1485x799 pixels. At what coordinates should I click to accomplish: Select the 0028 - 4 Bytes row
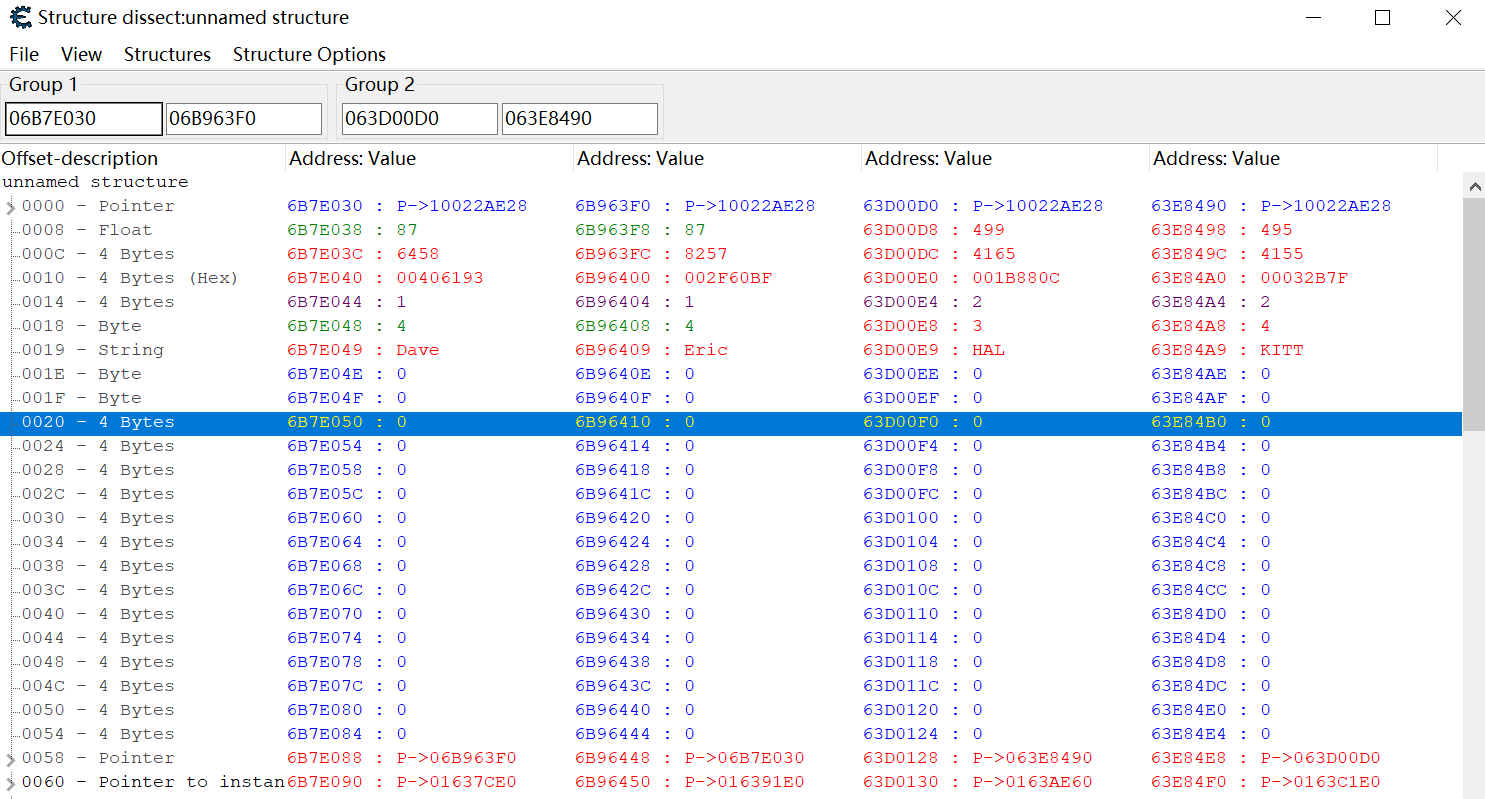[x=731, y=470]
